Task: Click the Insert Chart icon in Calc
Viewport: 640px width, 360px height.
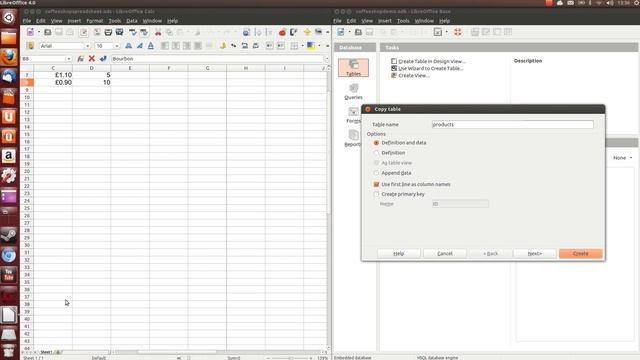Action: tap(282, 32)
